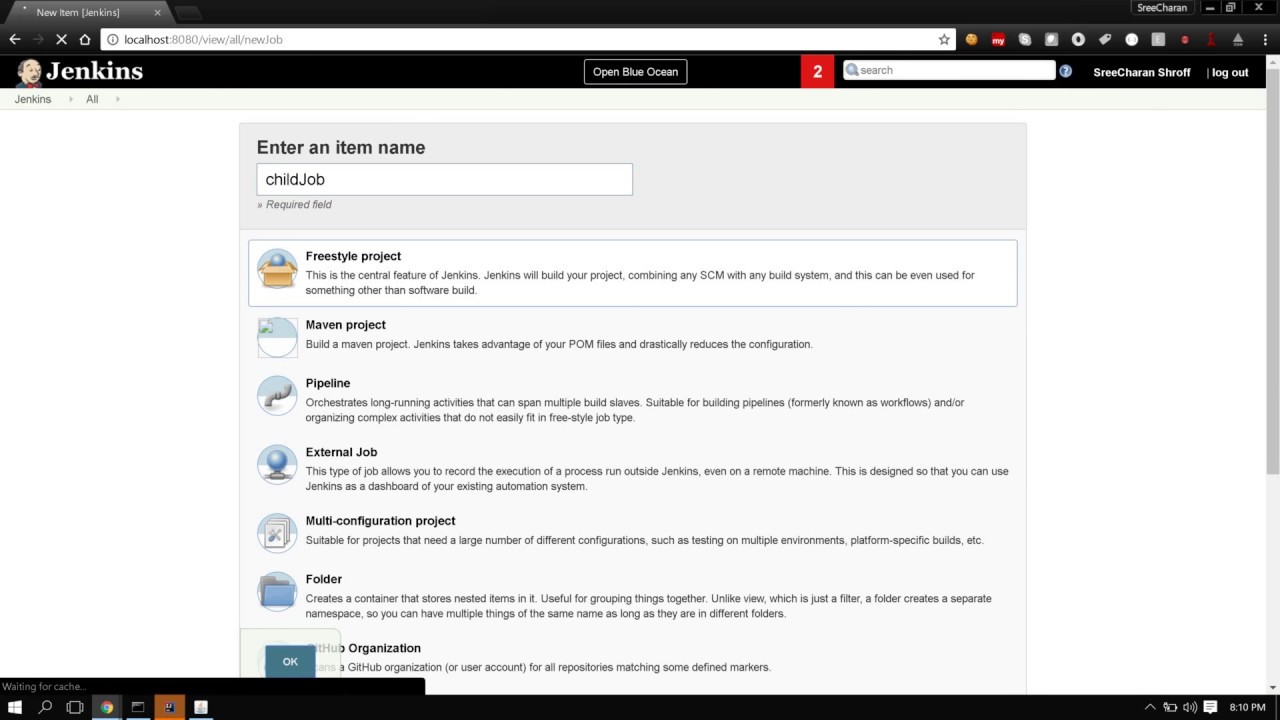Select the Freestyle project title

(x=353, y=256)
